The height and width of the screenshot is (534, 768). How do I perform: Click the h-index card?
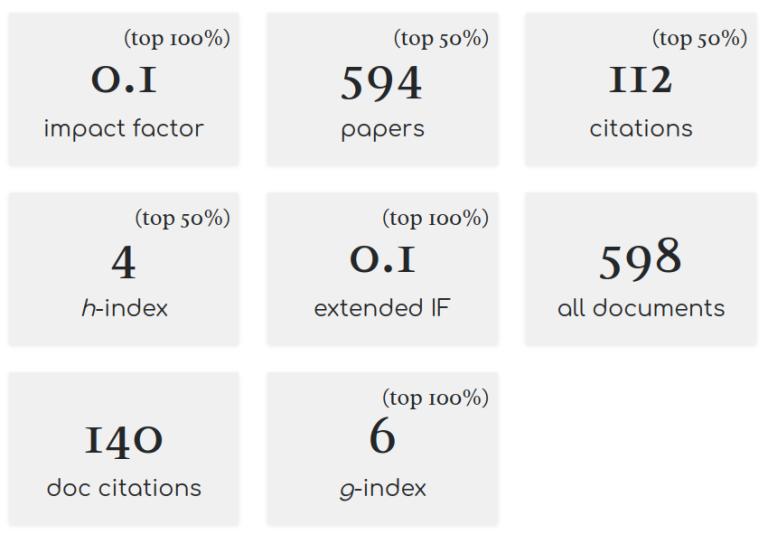point(124,269)
